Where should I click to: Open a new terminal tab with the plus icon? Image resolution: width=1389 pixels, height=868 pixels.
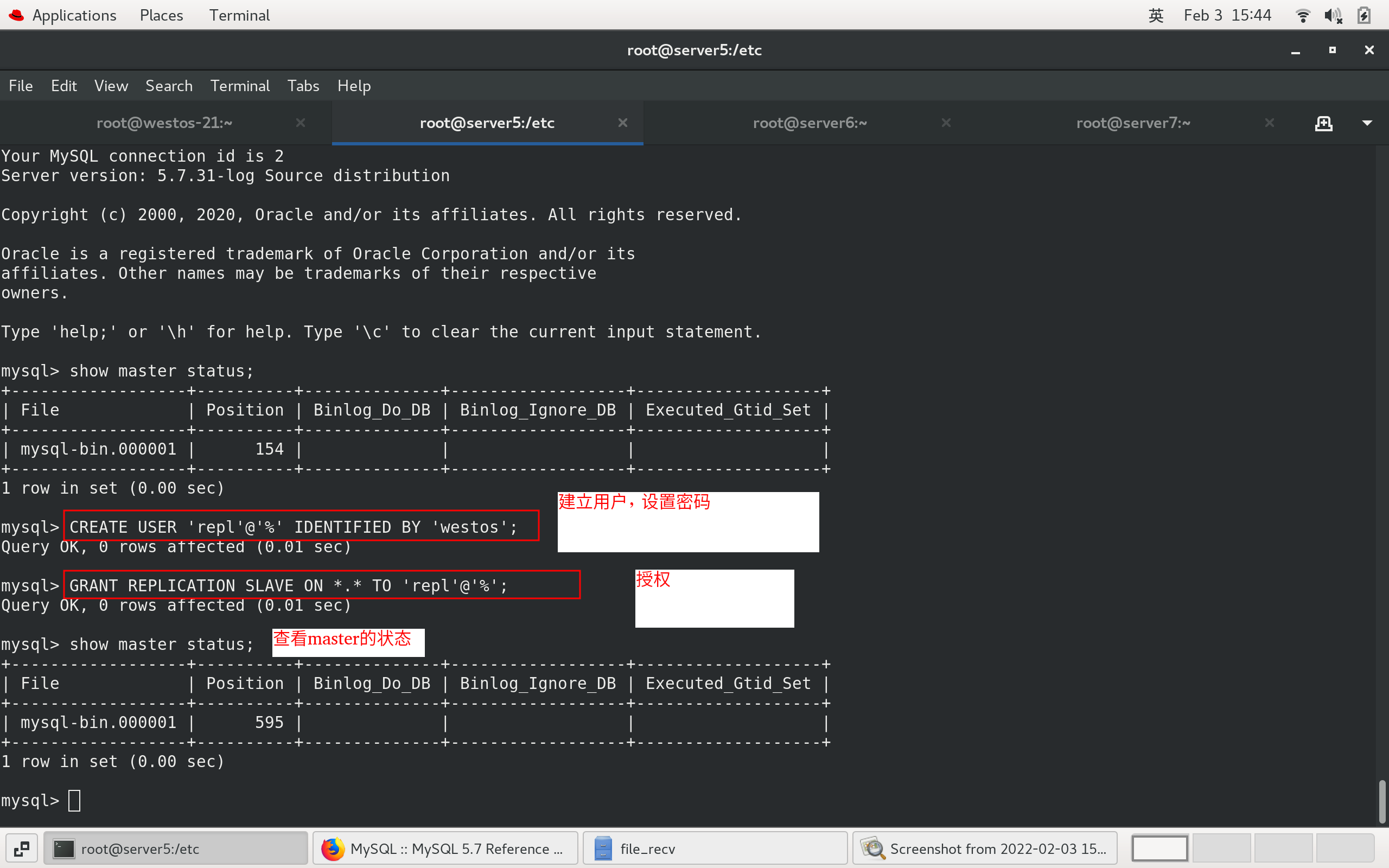[x=1323, y=123]
